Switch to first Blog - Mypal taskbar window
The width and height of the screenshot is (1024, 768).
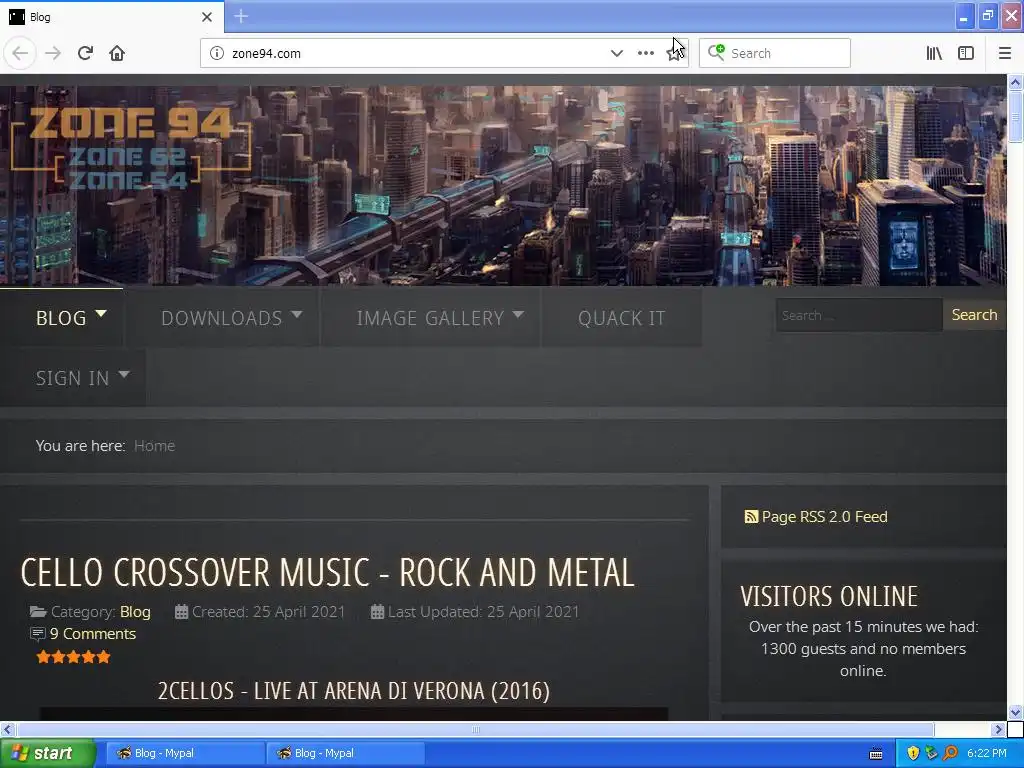(185, 753)
